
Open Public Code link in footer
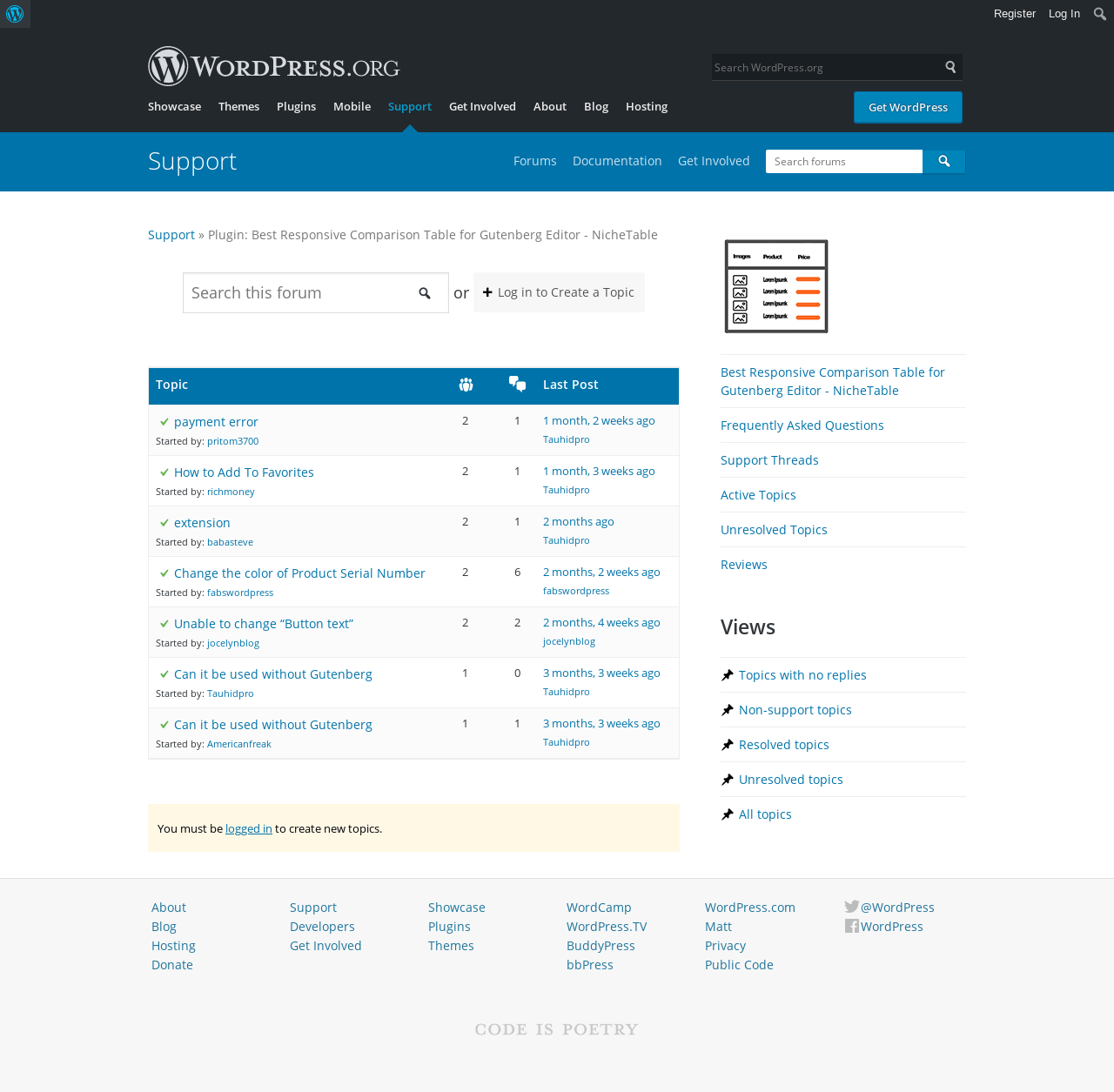pyautogui.click(x=739, y=965)
